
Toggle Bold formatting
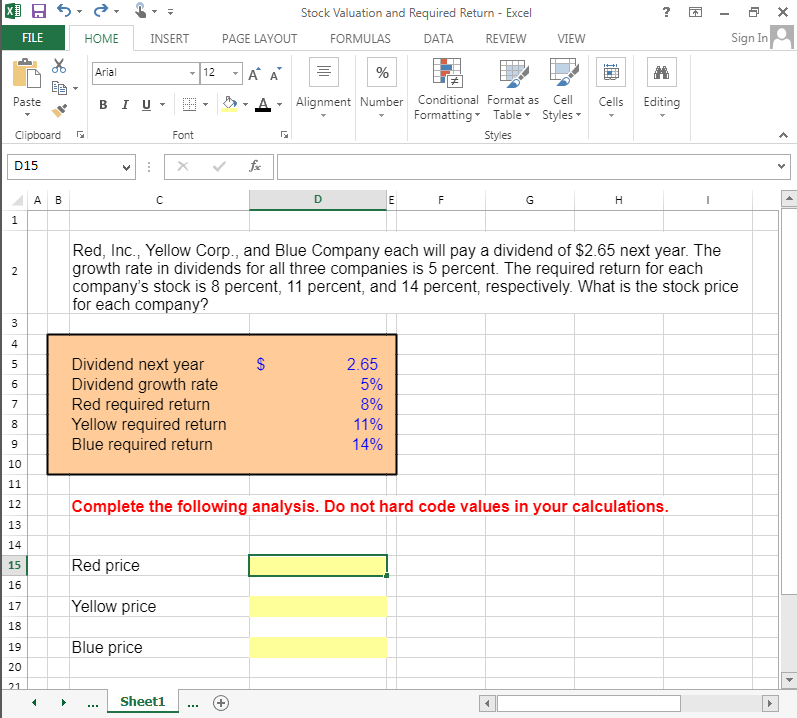[x=103, y=105]
